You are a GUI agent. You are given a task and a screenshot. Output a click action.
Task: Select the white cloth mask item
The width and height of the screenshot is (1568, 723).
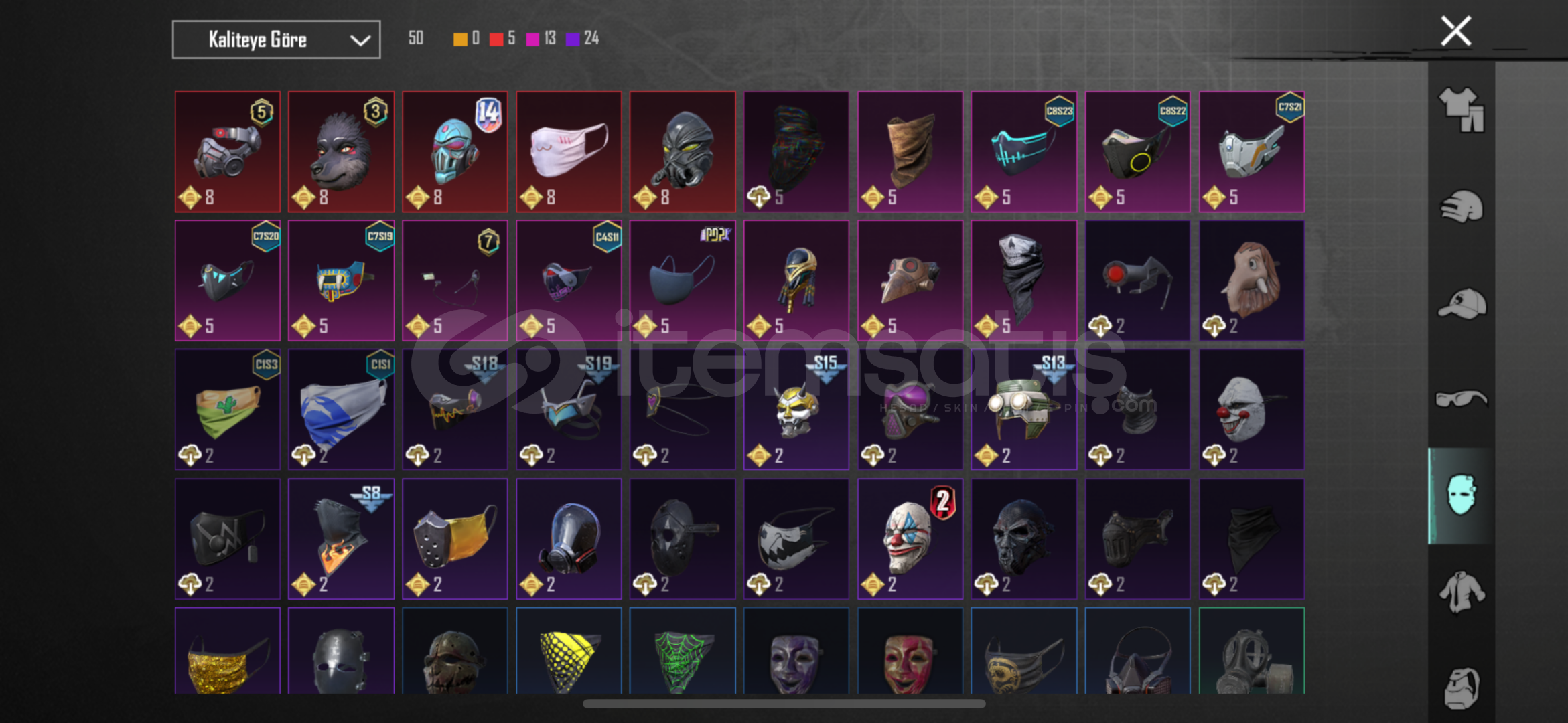(x=569, y=152)
